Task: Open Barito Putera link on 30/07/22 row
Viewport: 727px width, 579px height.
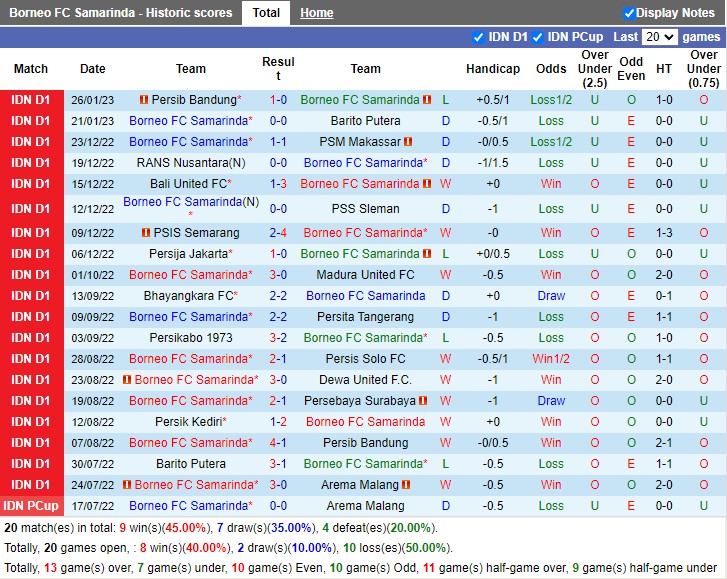Action: [191, 464]
